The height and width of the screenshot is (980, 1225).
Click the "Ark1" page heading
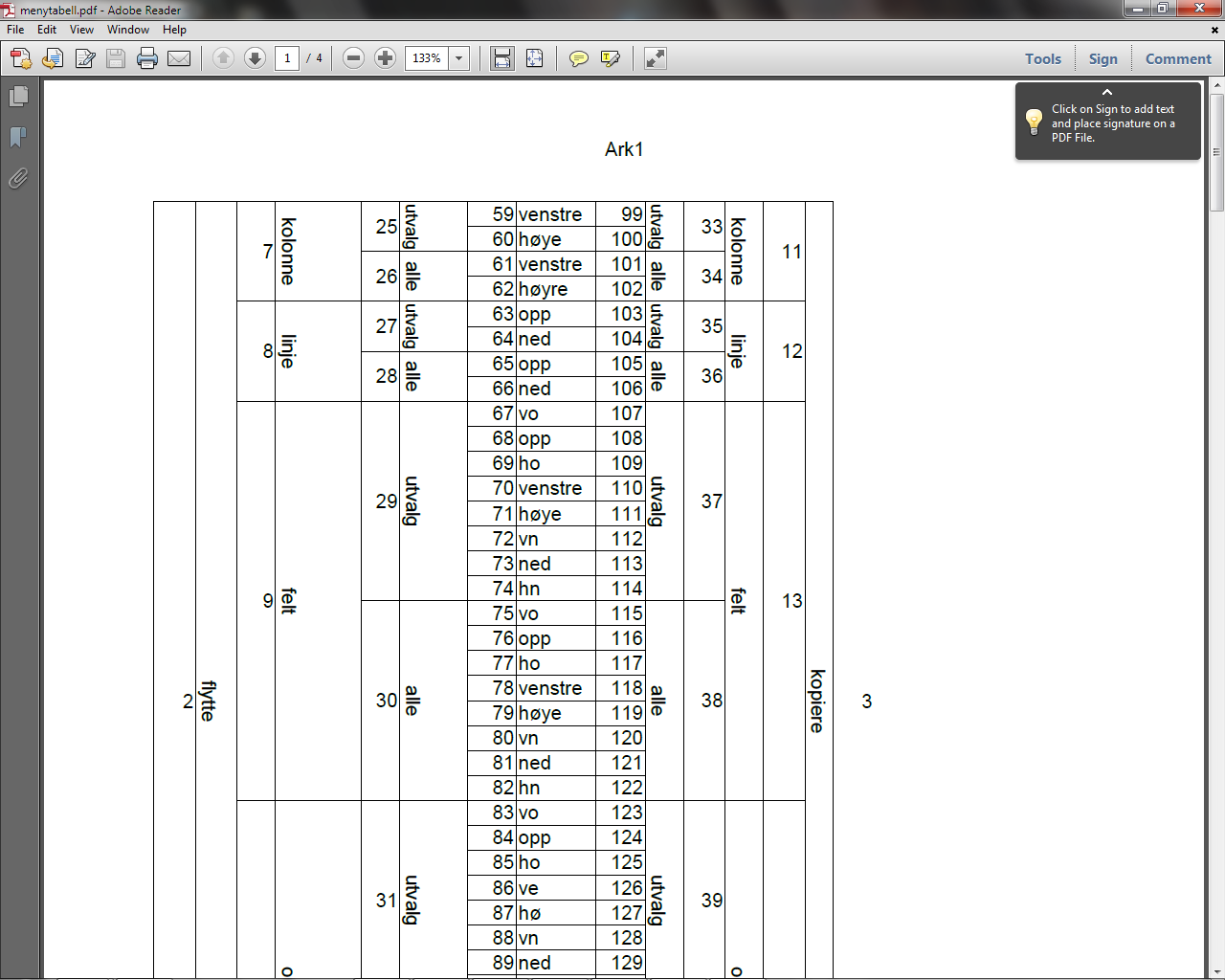[x=624, y=149]
